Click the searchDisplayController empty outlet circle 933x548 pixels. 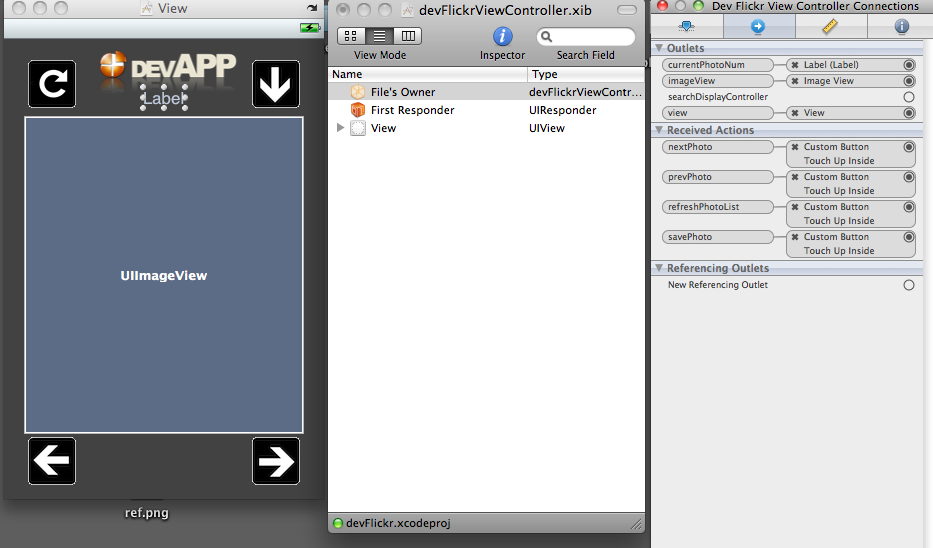(908, 97)
